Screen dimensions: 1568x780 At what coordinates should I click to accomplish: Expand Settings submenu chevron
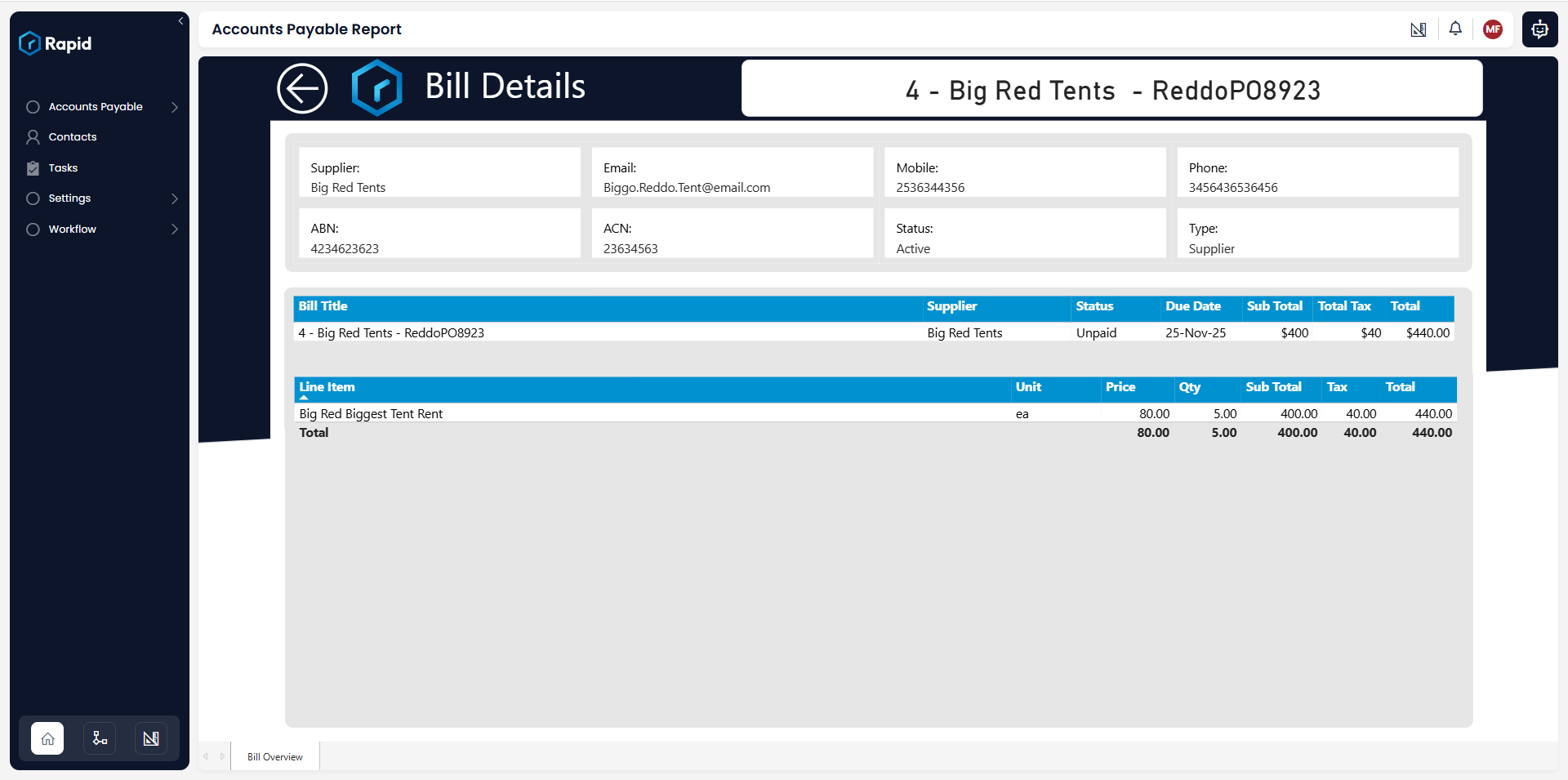pyautogui.click(x=175, y=198)
